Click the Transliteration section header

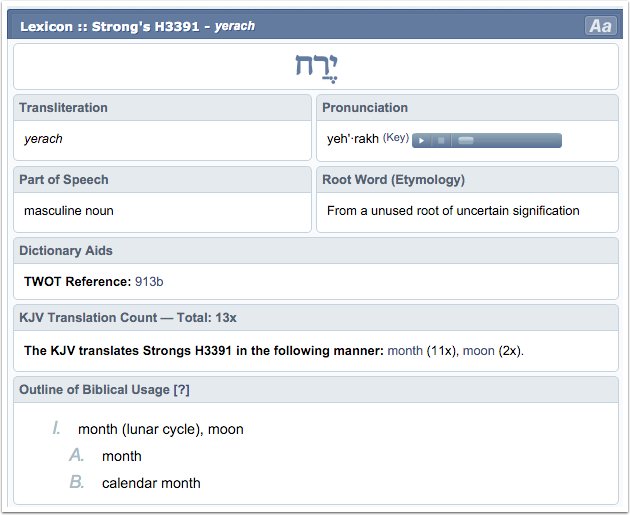click(x=64, y=108)
